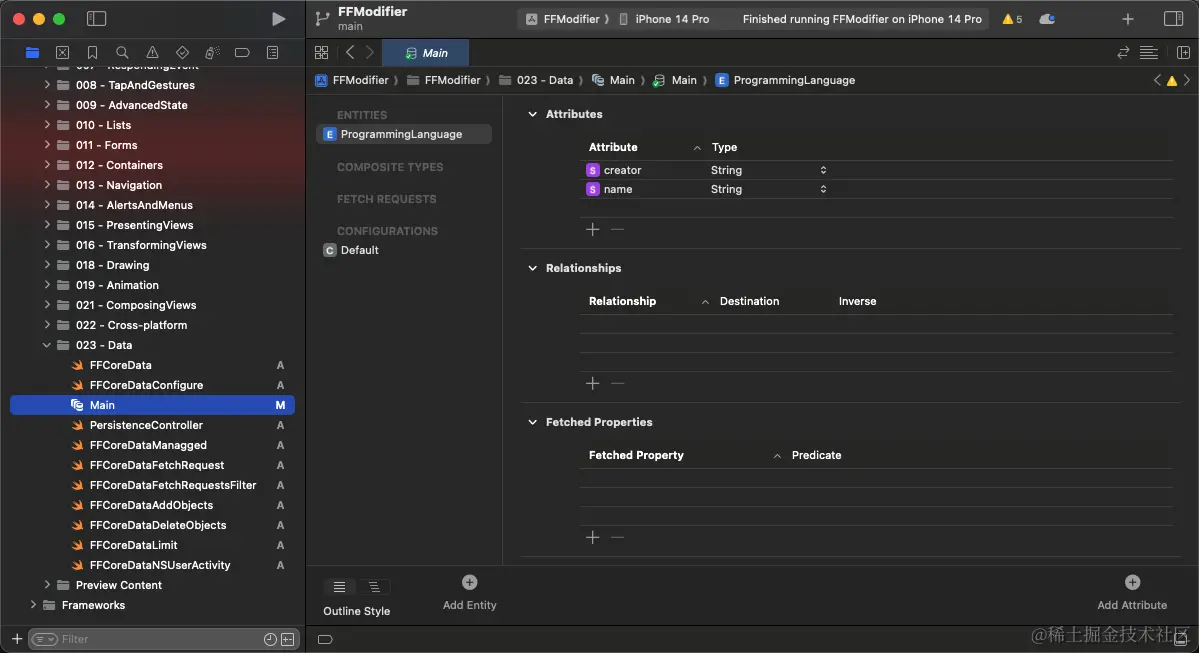Click the library plus button in toolbar
The image size is (1199, 653).
pyautogui.click(x=1128, y=19)
